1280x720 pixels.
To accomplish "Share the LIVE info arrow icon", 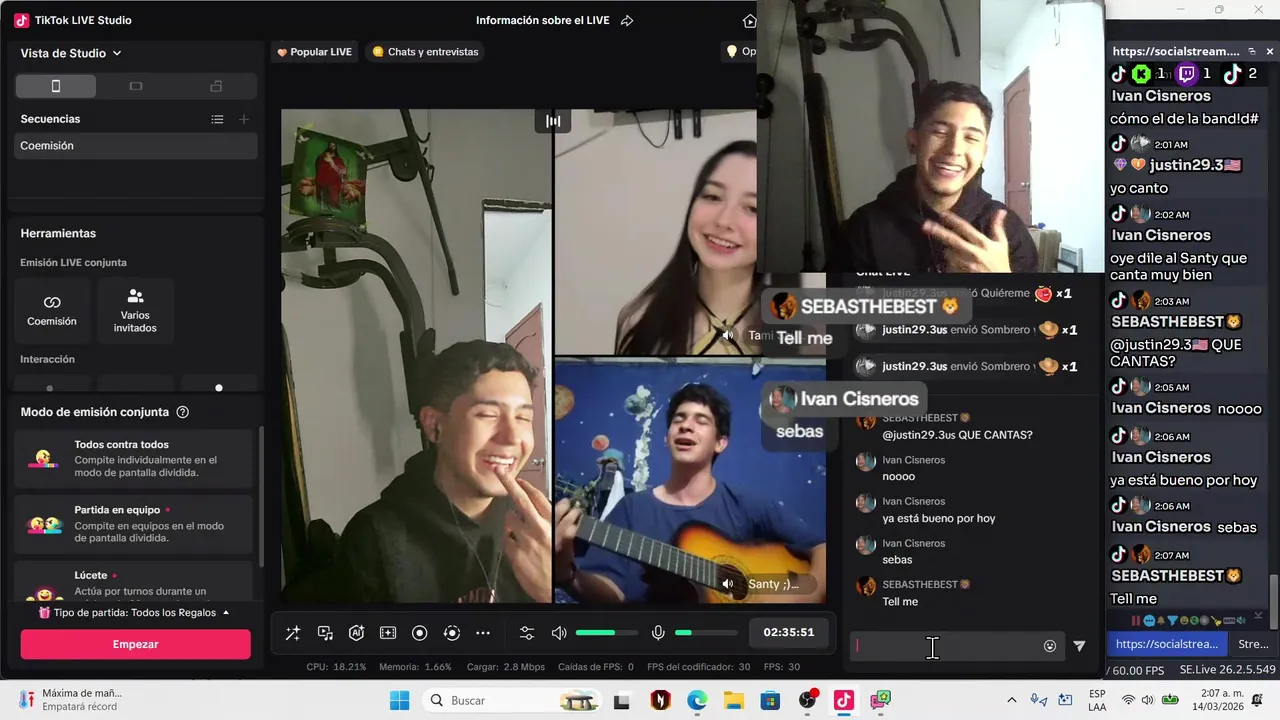I will pyautogui.click(x=627, y=20).
